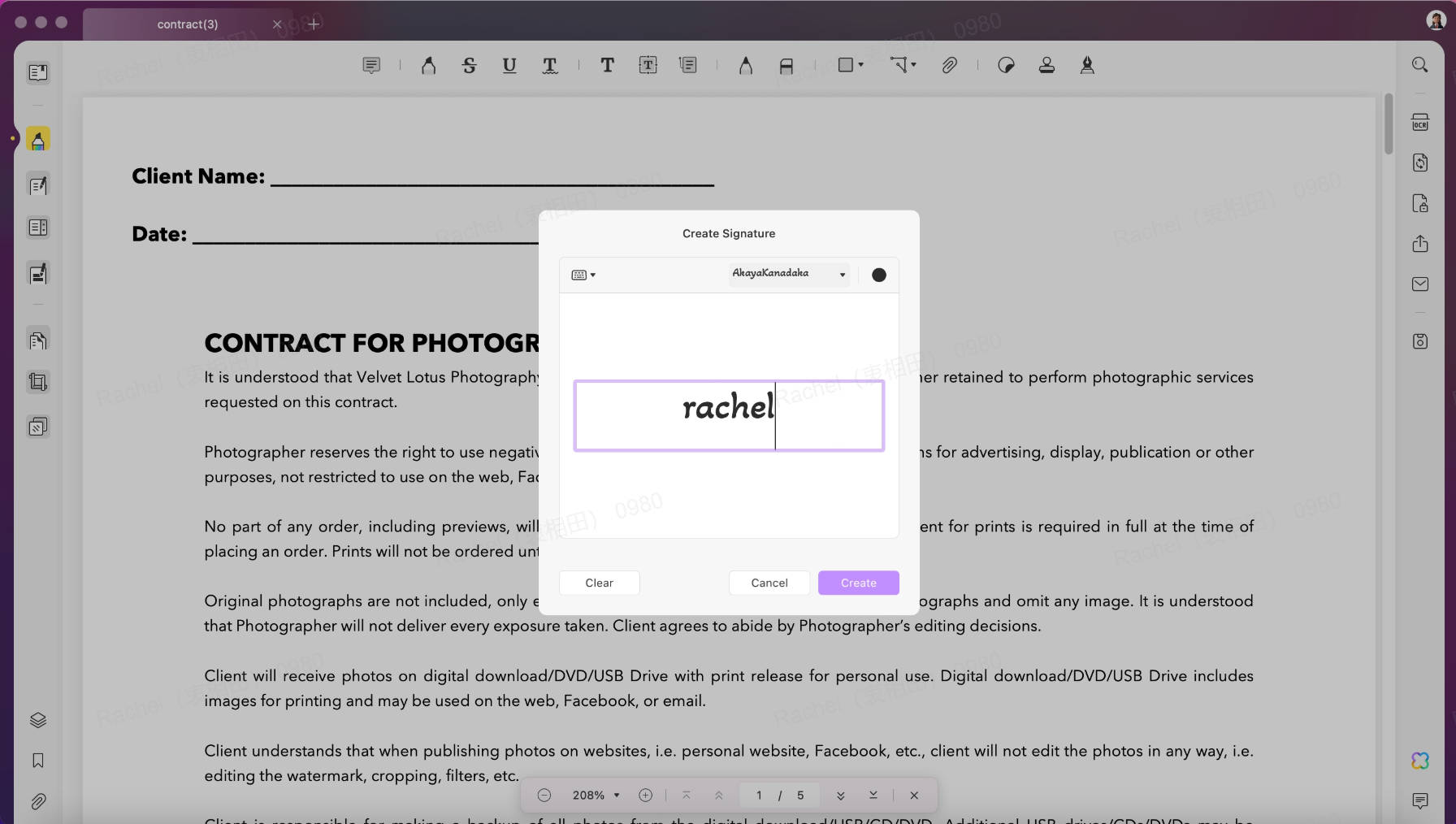Run OCR text recognition
Image resolution: width=1456 pixels, height=824 pixels.
click(x=1420, y=123)
